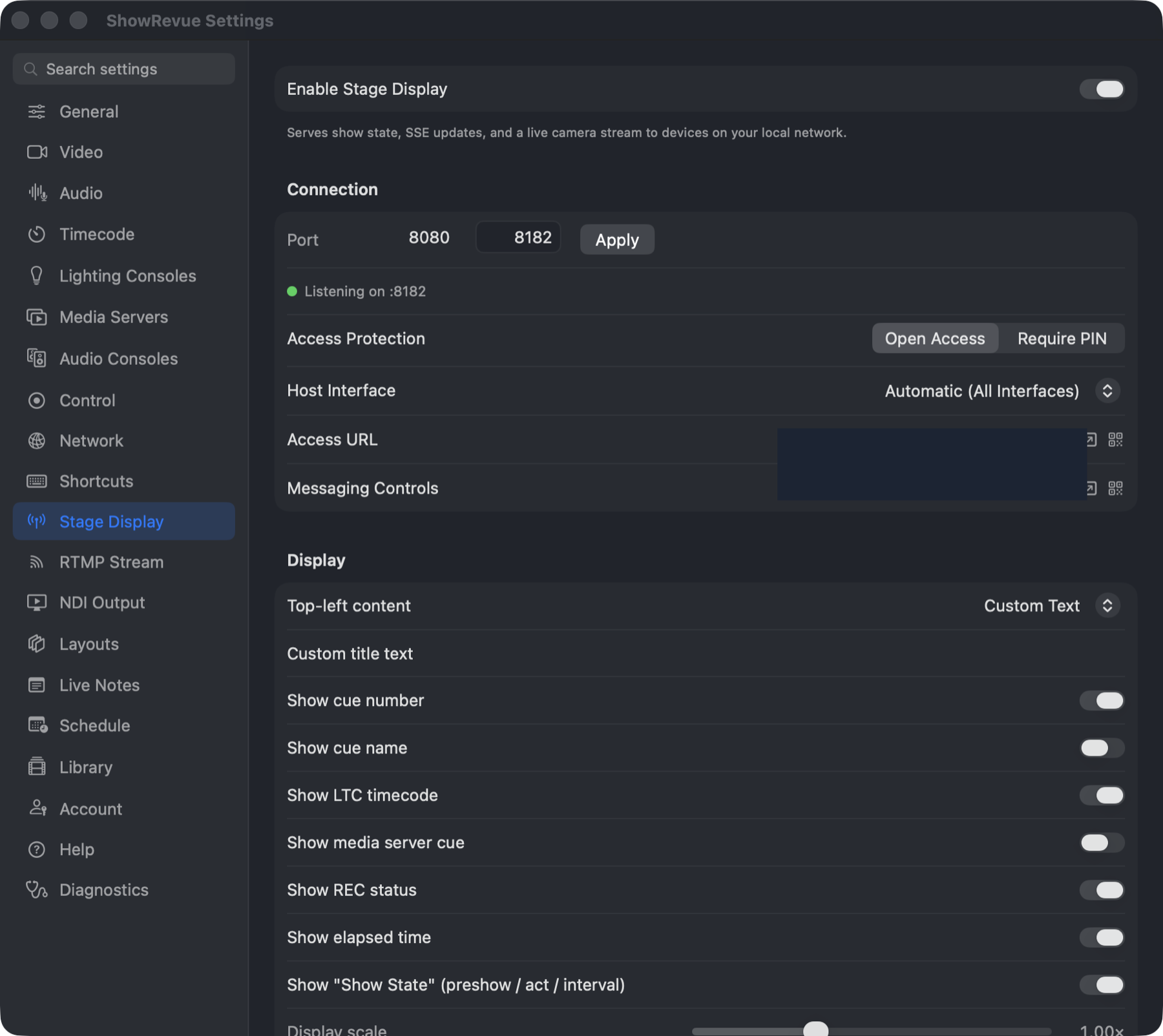This screenshot has width=1163, height=1036.
Task: Click the NDI Output monitor icon
Action: tap(37, 603)
